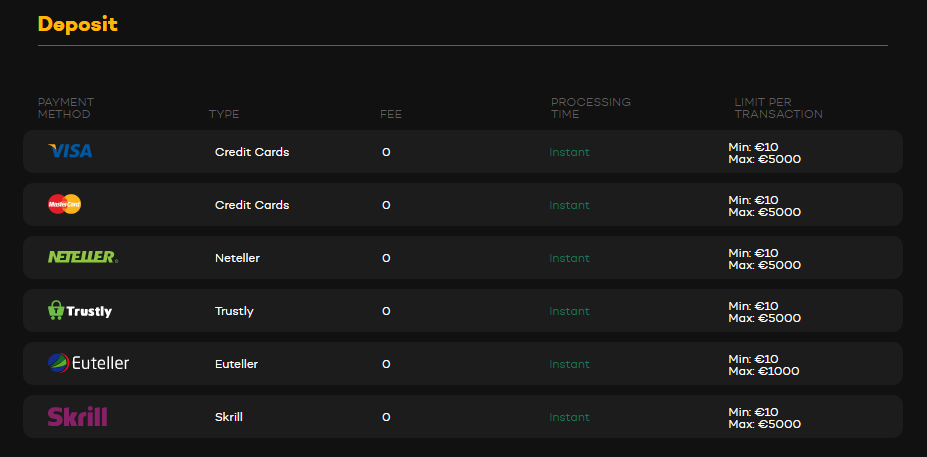Click Instant in the VISA row
Image resolution: width=927 pixels, height=457 pixels.
tap(569, 152)
